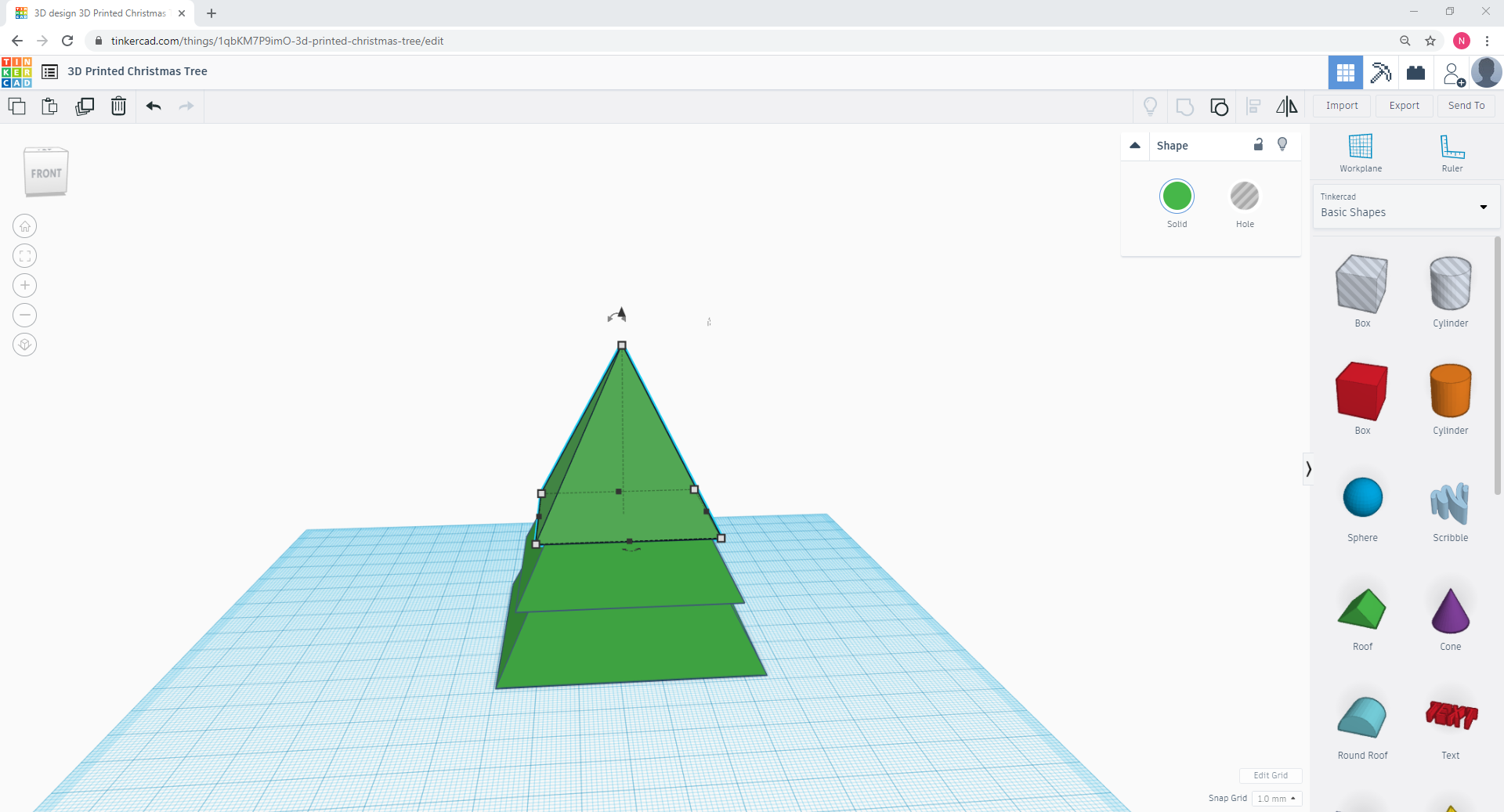Click the Export button
The width and height of the screenshot is (1504, 812).
(x=1405, y=106)
